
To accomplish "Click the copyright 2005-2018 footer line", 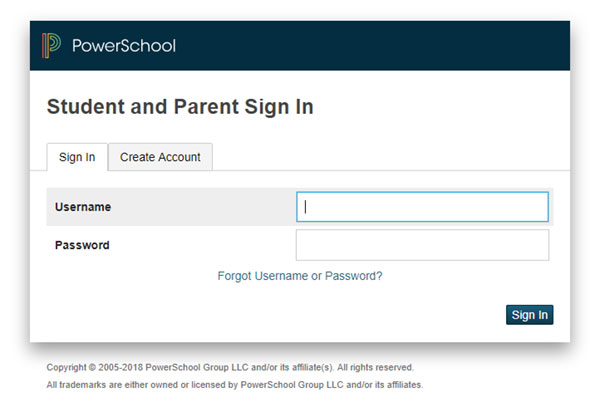I will click(x=230, y=367).
